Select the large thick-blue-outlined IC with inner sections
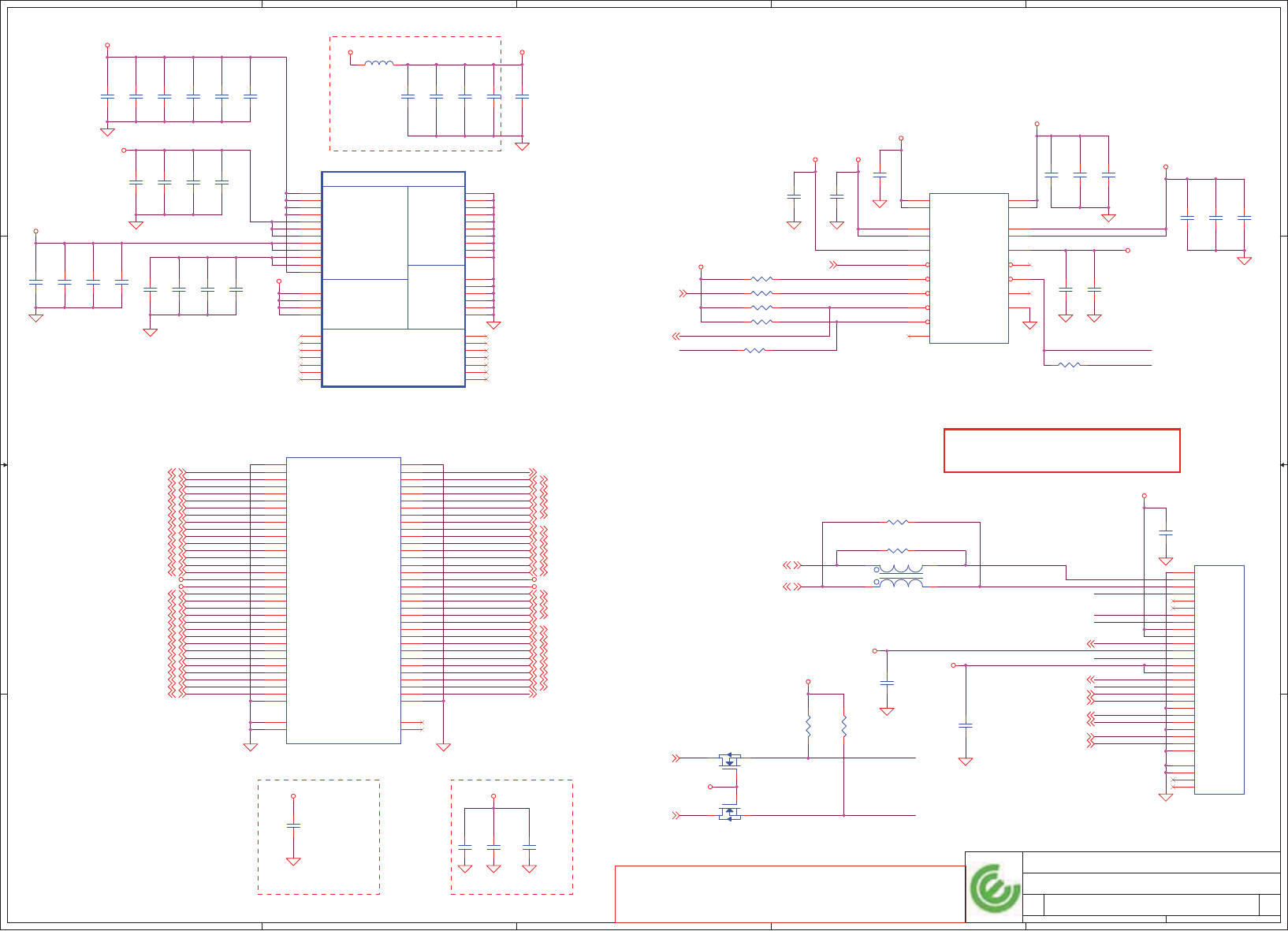The image size is (1288, 931). tap(393, 279)
